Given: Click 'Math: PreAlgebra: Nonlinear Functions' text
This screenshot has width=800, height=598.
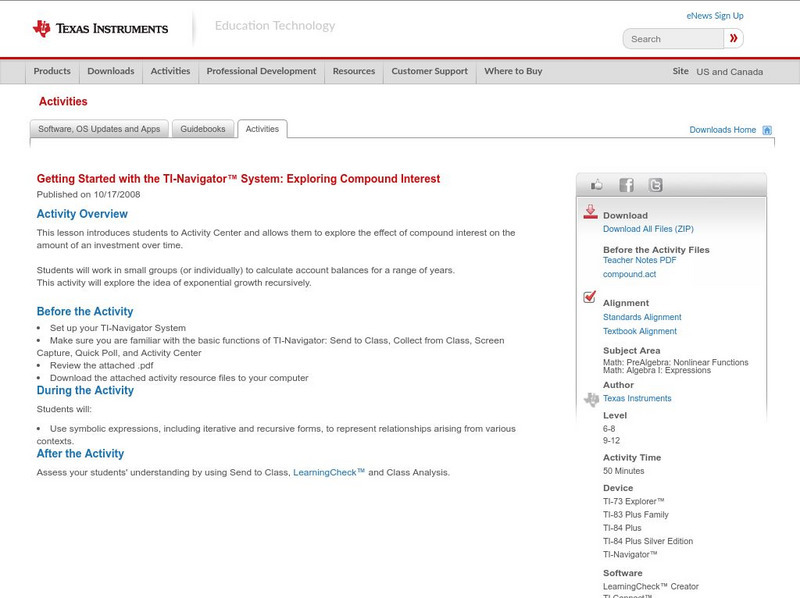Looking at the screenshot, I should (676, 362).
